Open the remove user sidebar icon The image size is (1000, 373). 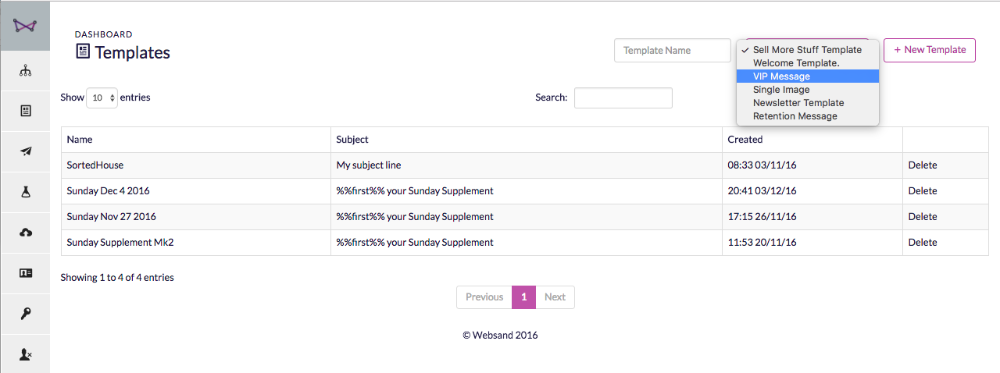(x=25, y=353)
